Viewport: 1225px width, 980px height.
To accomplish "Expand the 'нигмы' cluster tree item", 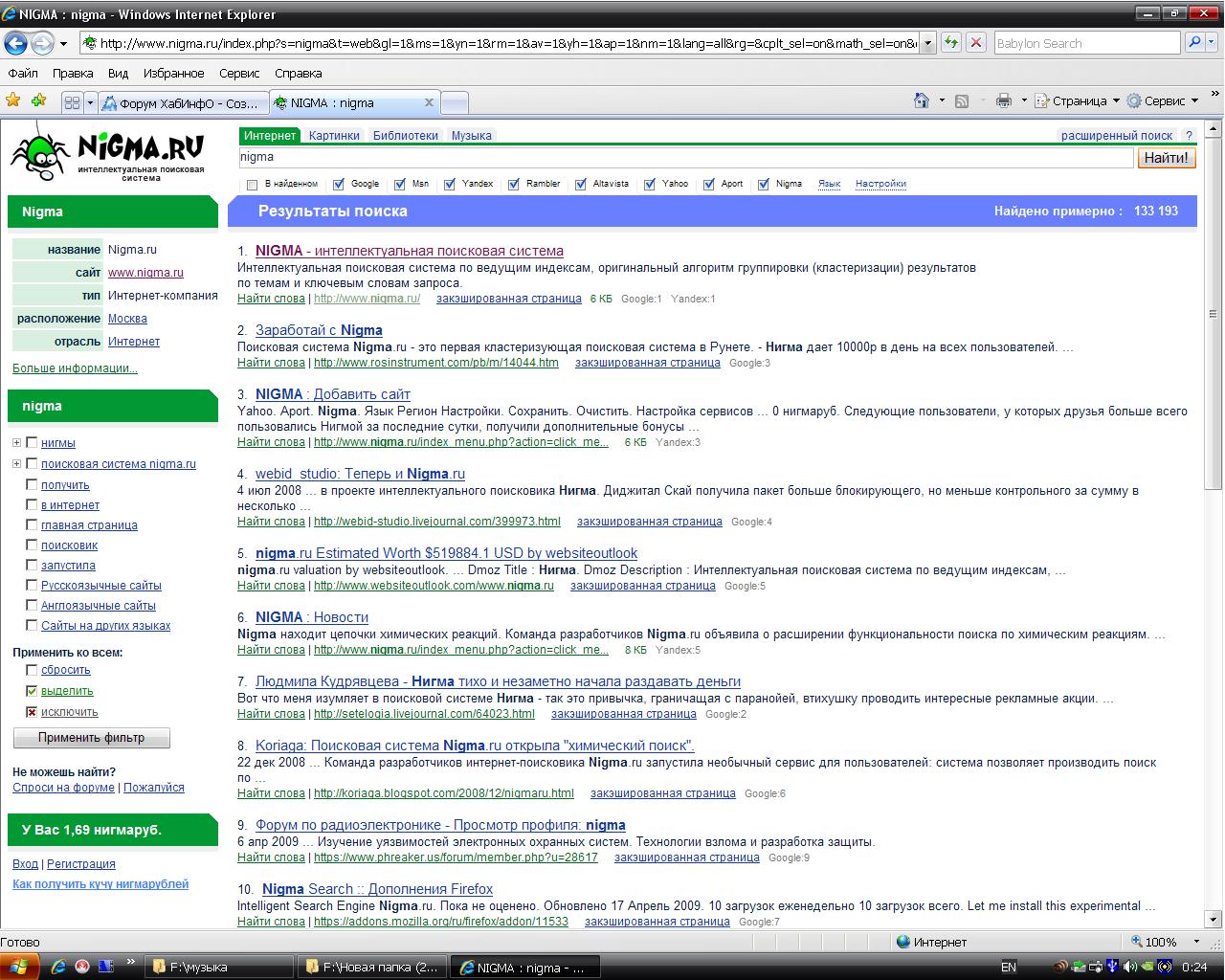I will [x=17, y=443].
